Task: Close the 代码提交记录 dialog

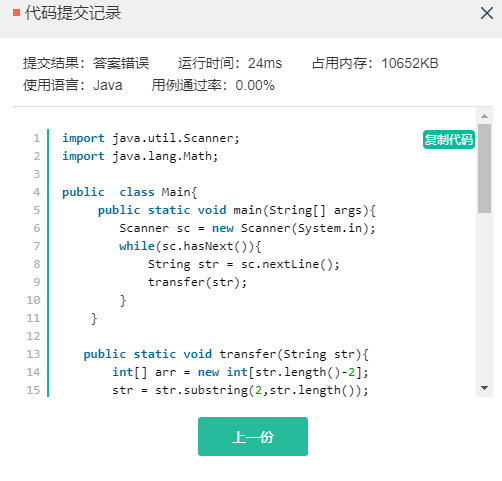Action: coord(487,13)
